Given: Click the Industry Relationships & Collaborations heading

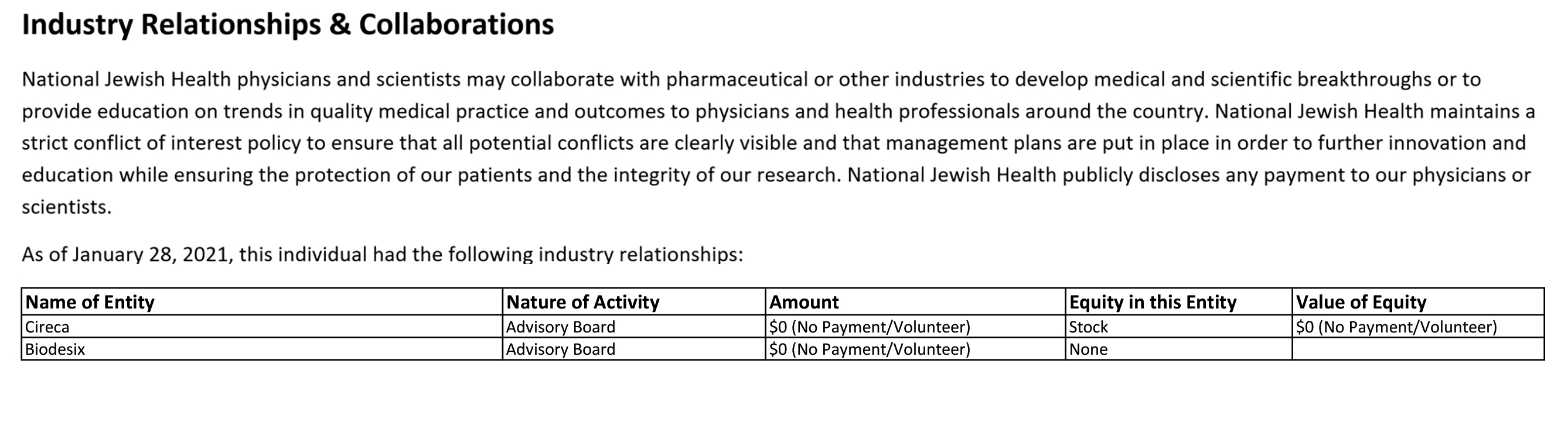Looking at the screenshot, I should click(288, 26).
